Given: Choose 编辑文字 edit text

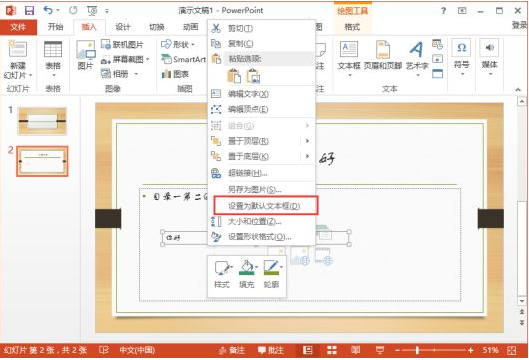Looking at the screenshot, I should click(x=261, y=94).
